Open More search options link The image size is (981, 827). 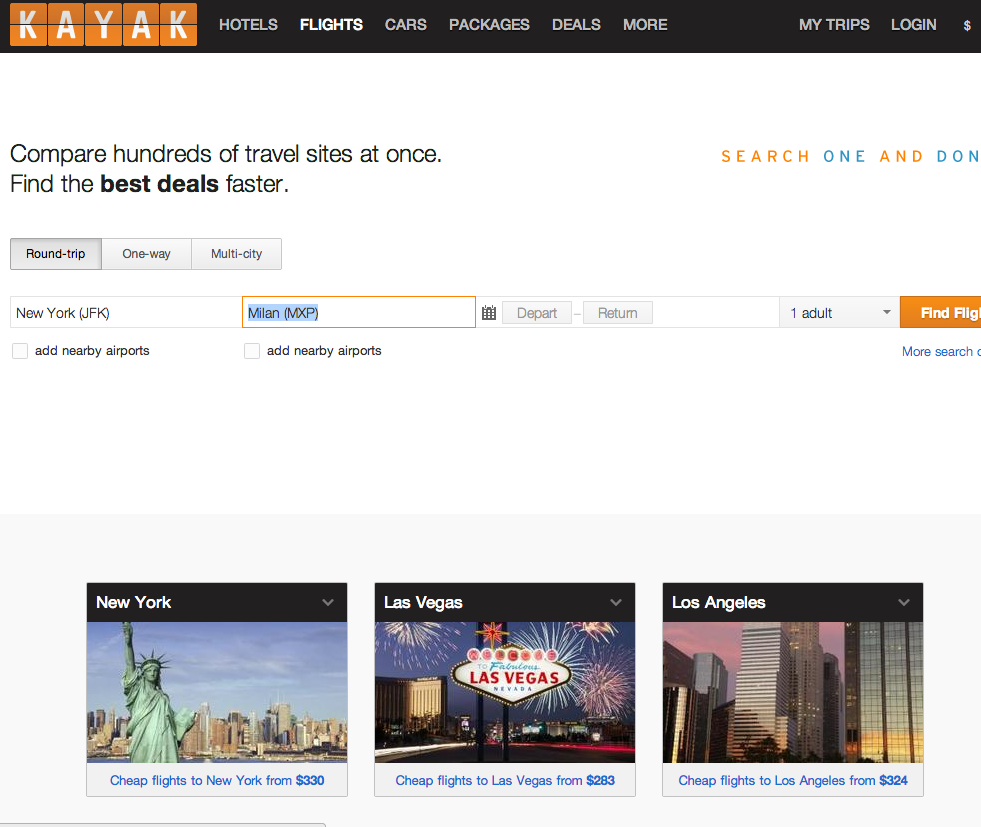tap(941, 352)
